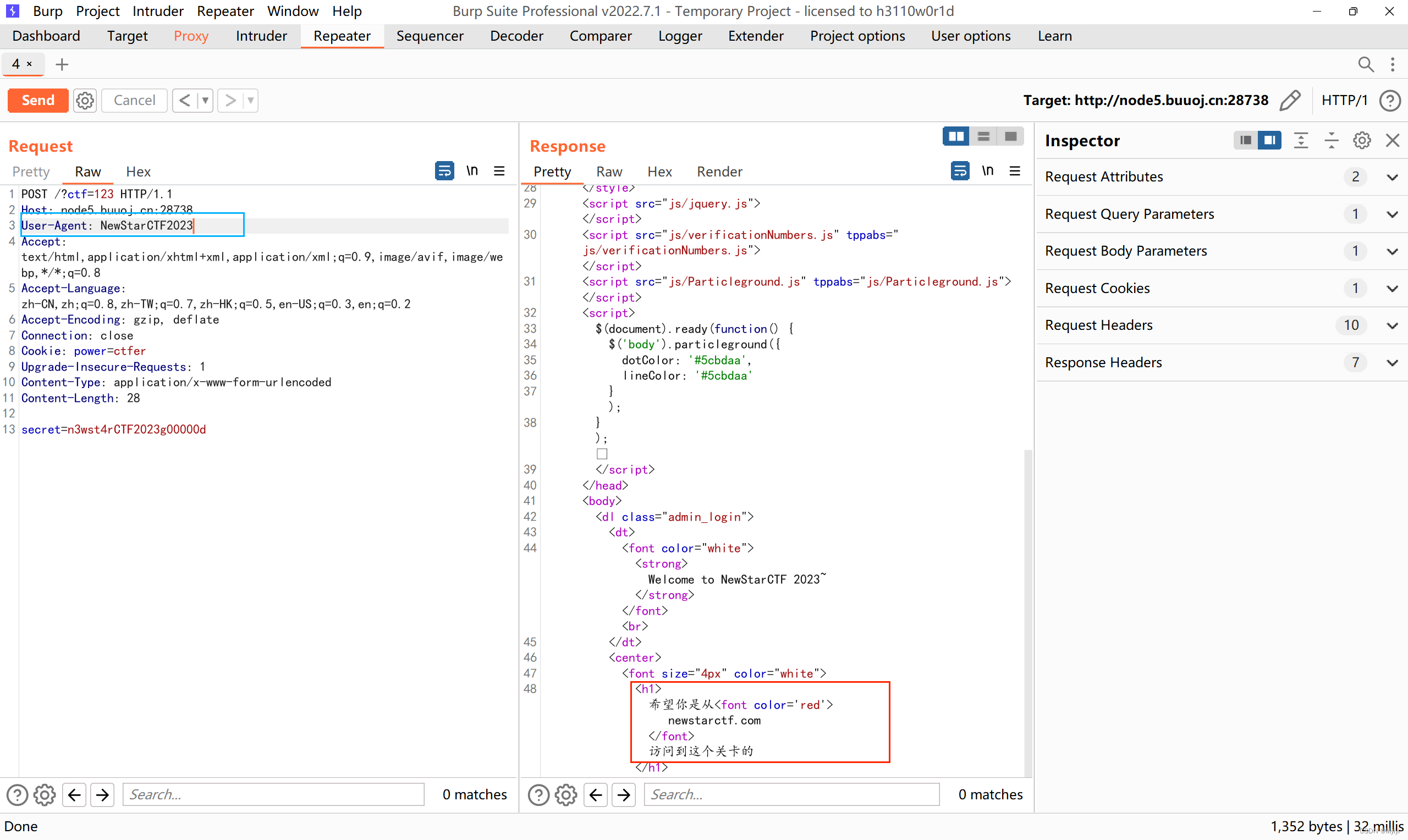Switch the Response view to Render
This screenshot has height=840, width=1408.
coord(719,172)
